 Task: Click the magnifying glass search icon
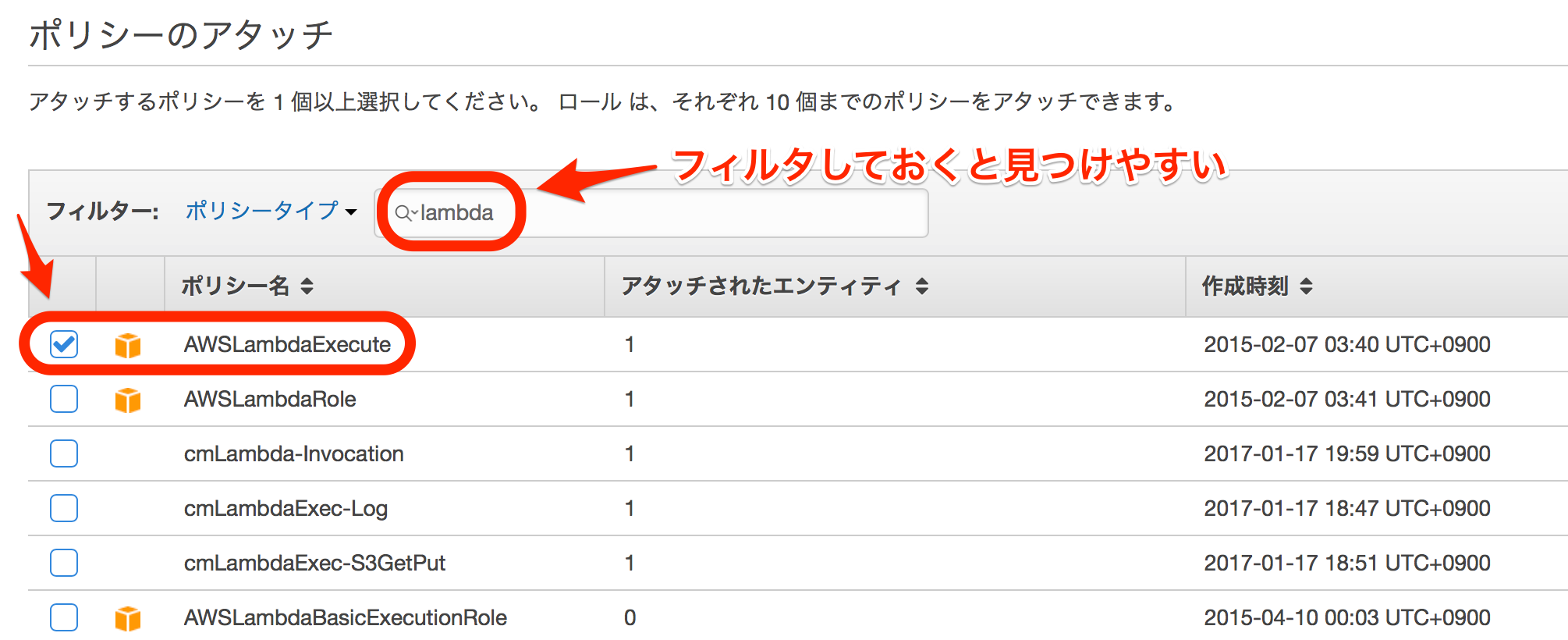click(x=404, y=213)
